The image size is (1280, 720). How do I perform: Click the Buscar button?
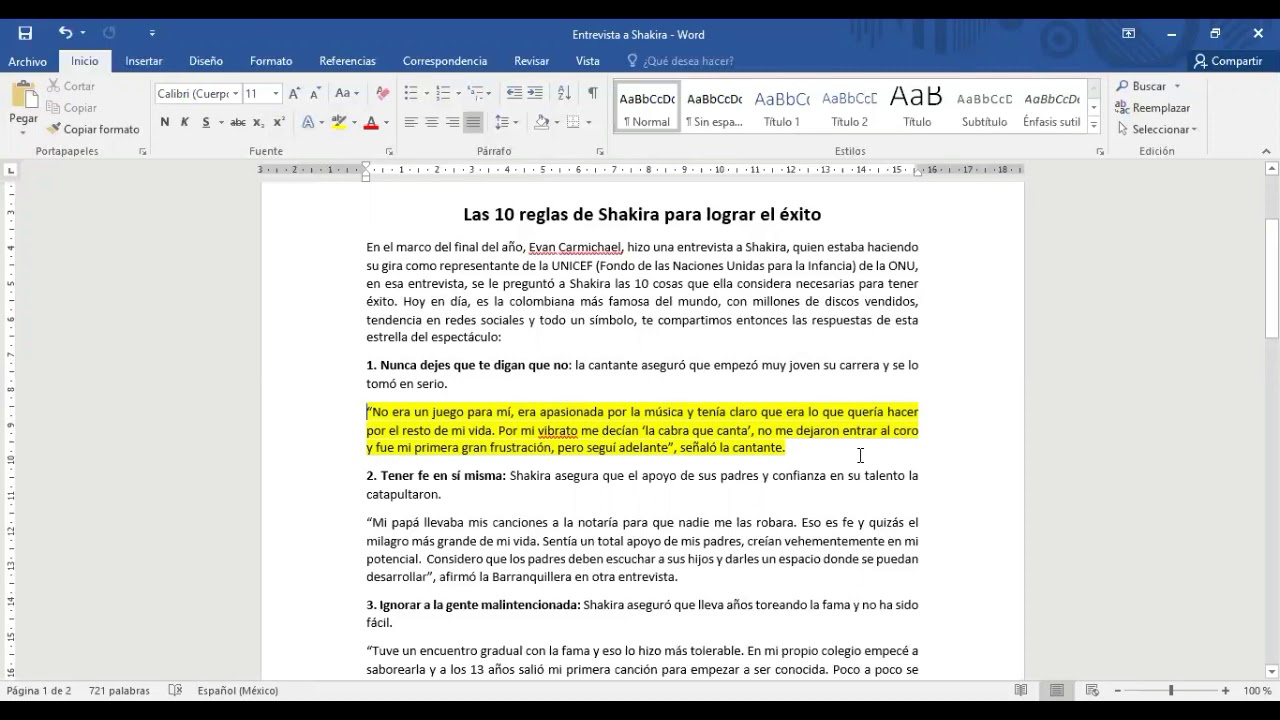pos(1148,86)
